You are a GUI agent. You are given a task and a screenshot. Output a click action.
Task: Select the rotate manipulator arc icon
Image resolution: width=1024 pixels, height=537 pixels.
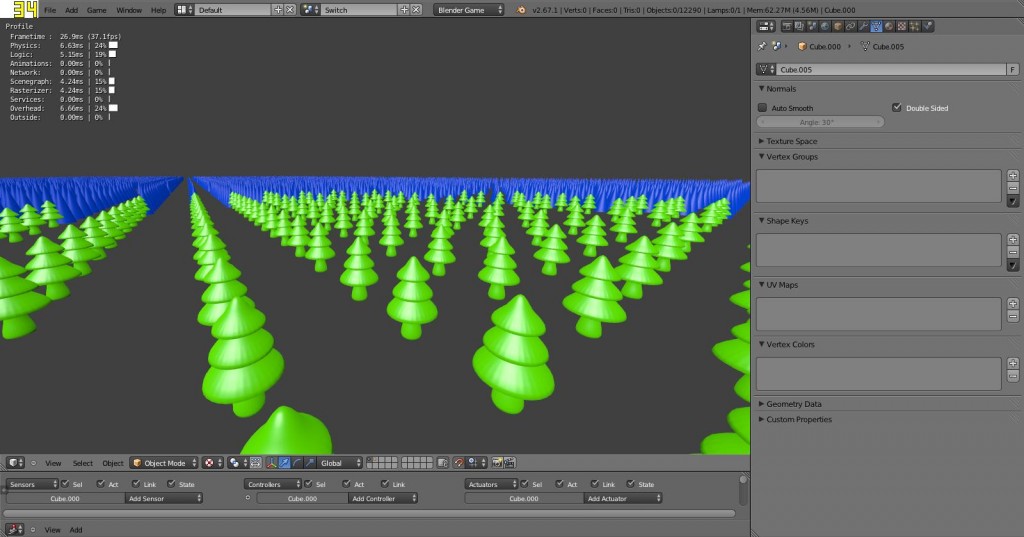[298, 463]
